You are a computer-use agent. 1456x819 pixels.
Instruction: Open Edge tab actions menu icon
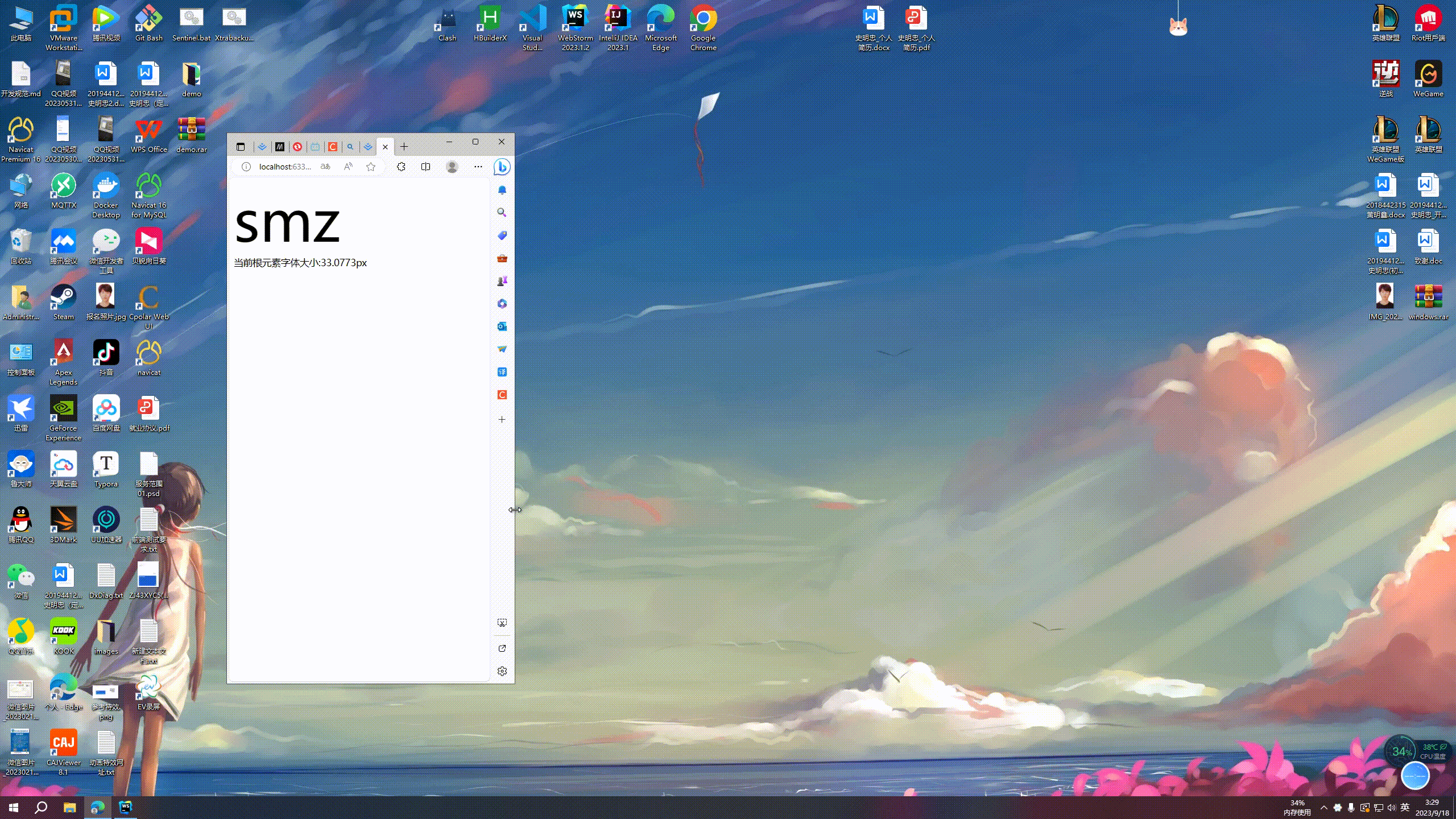click(241, 147)
